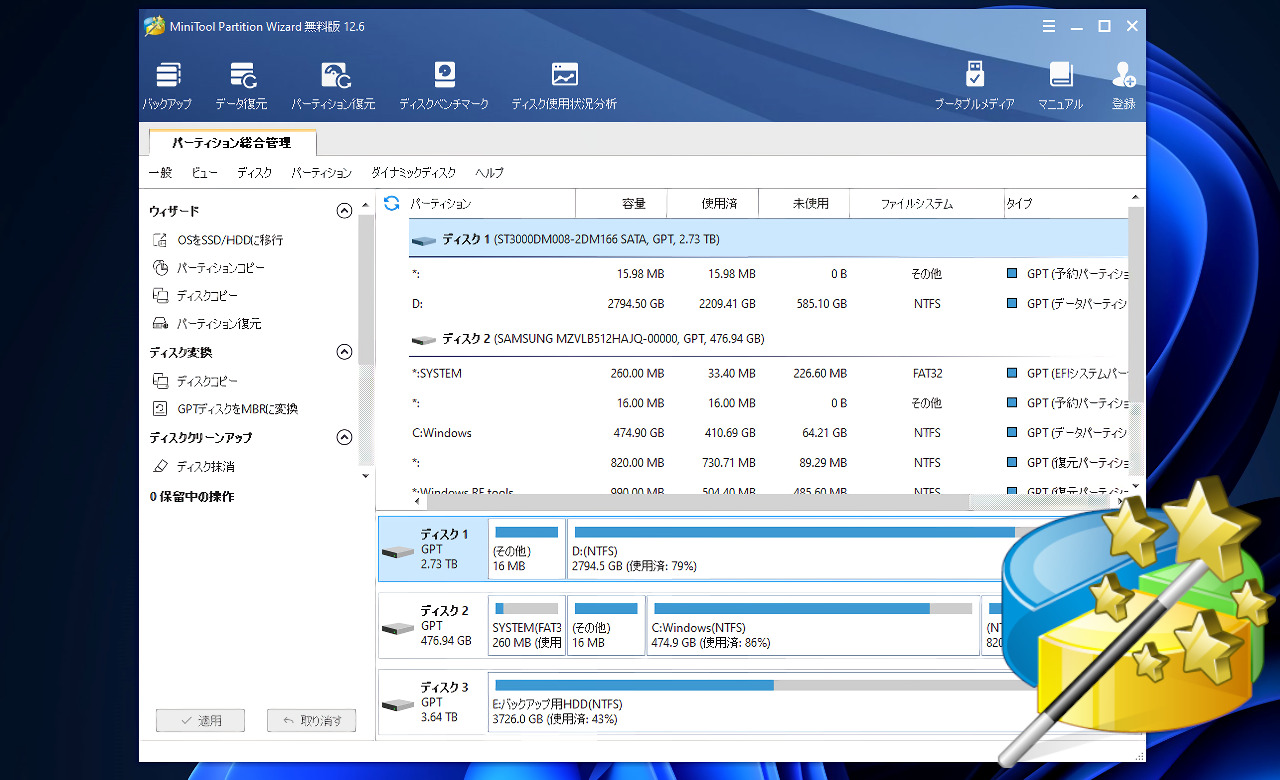Select ディスク 3 drive icon in disk map
The image size is (1280, 780).
[x=397, y=705]
